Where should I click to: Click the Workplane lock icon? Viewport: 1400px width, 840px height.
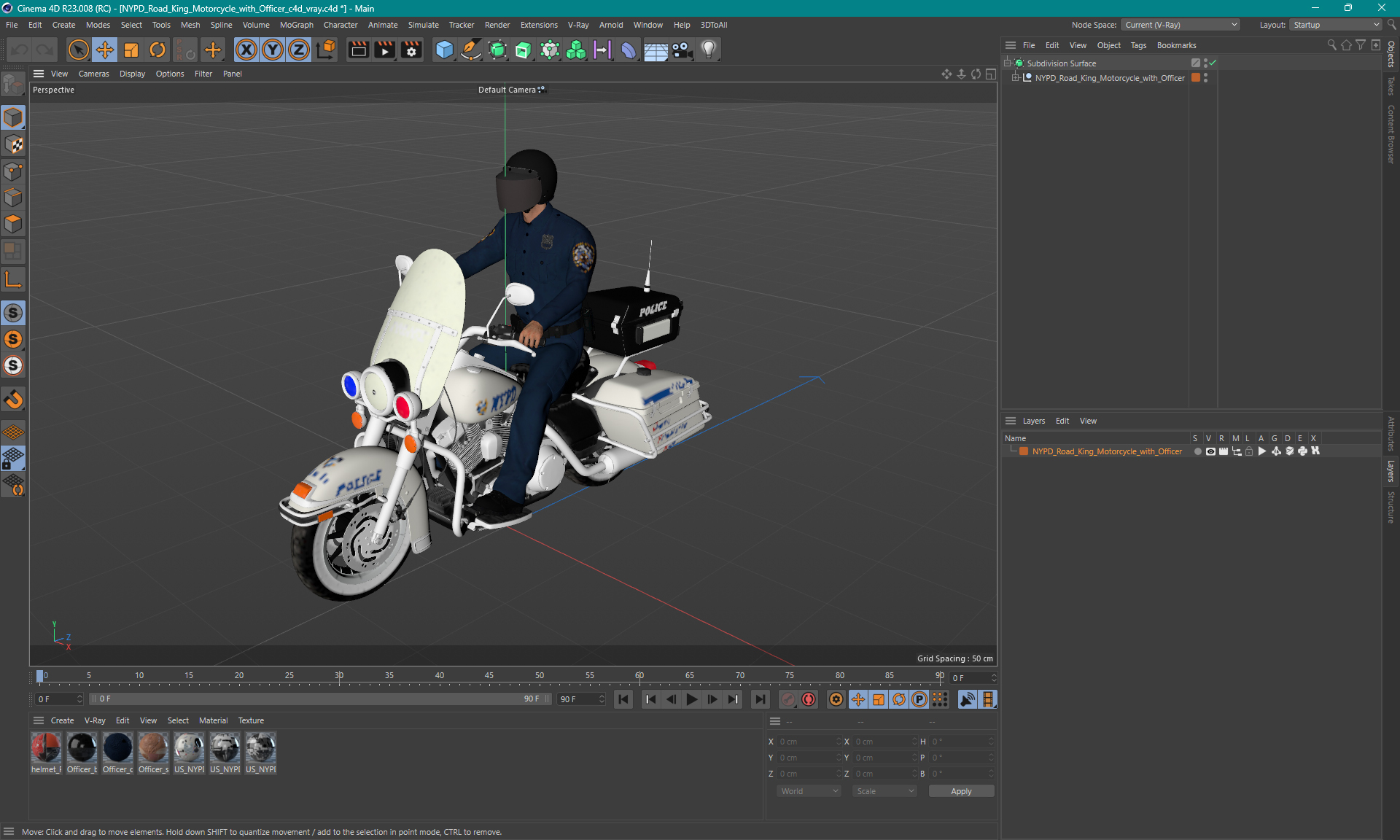[13, 459]
